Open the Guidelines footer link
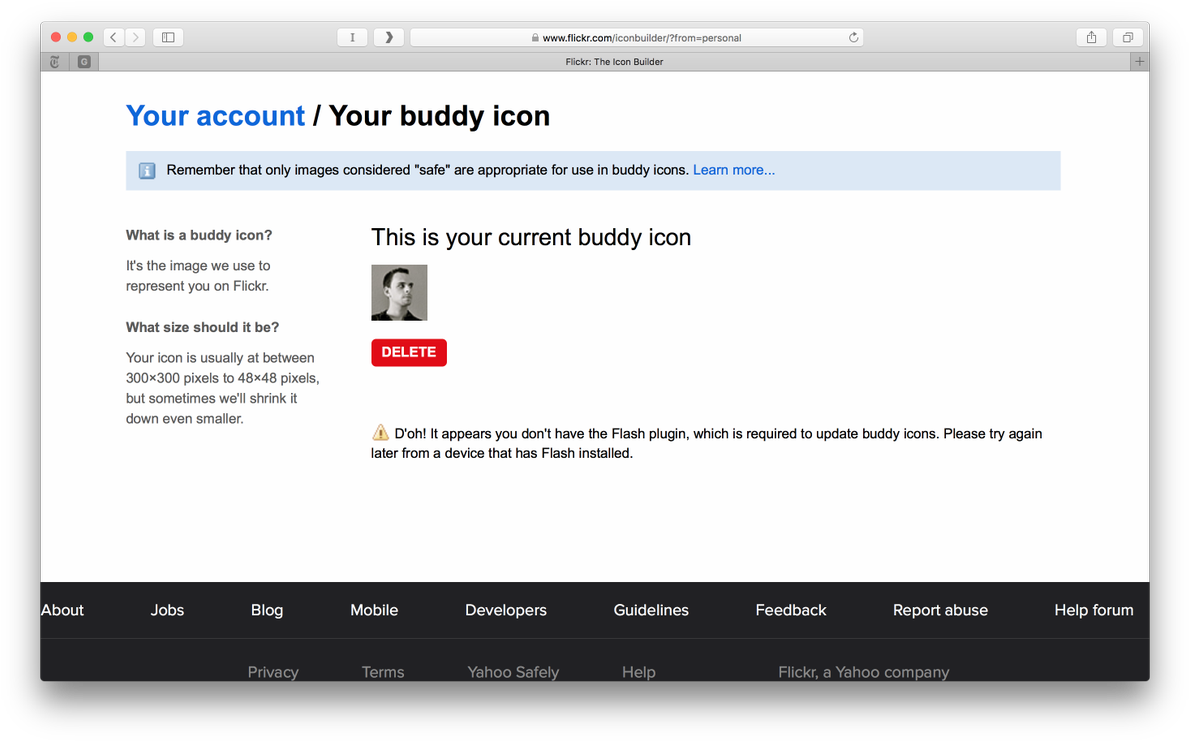This screenshot has height=741, width=1189. 651,610
